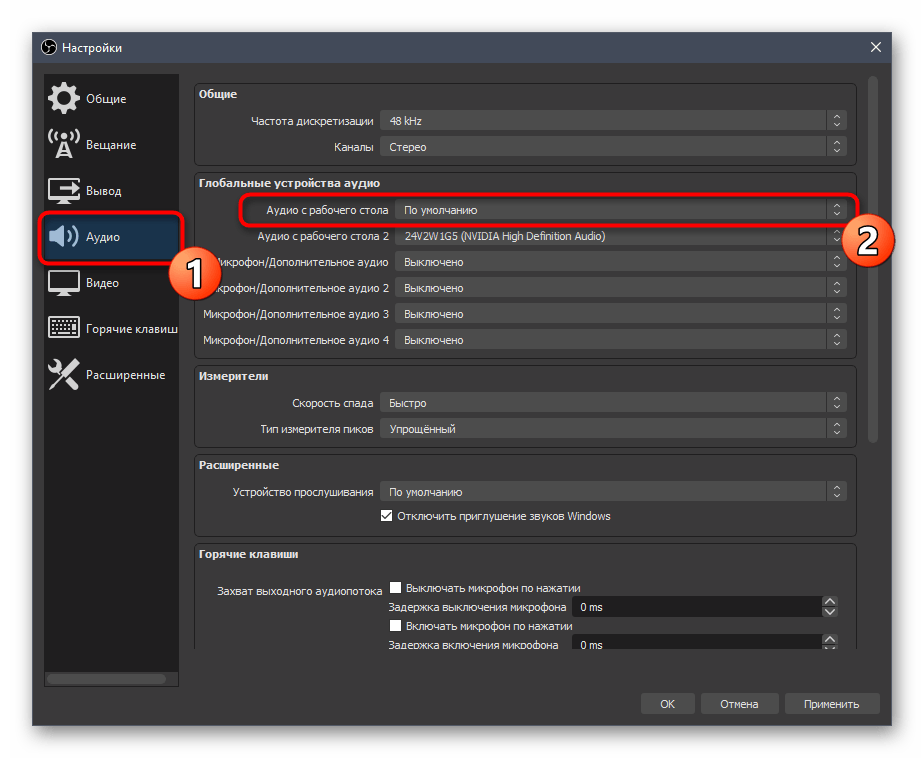Click the keyboard icon for Горячие клавиши

(x=64, y=328)
